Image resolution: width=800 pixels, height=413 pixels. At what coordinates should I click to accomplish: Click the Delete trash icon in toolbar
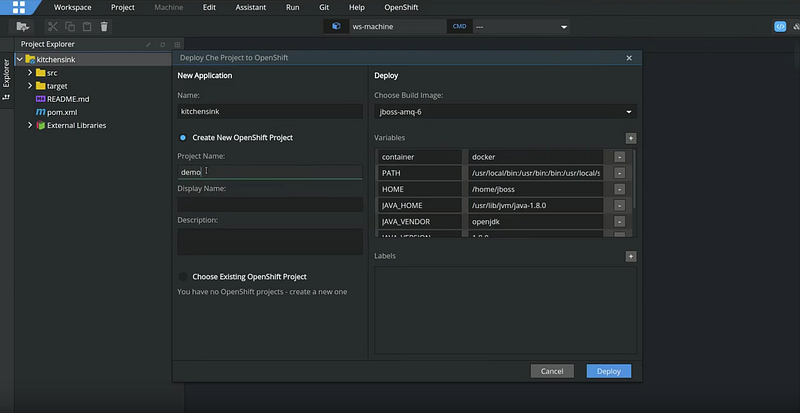pyautogui.click(x=104, y=27)
